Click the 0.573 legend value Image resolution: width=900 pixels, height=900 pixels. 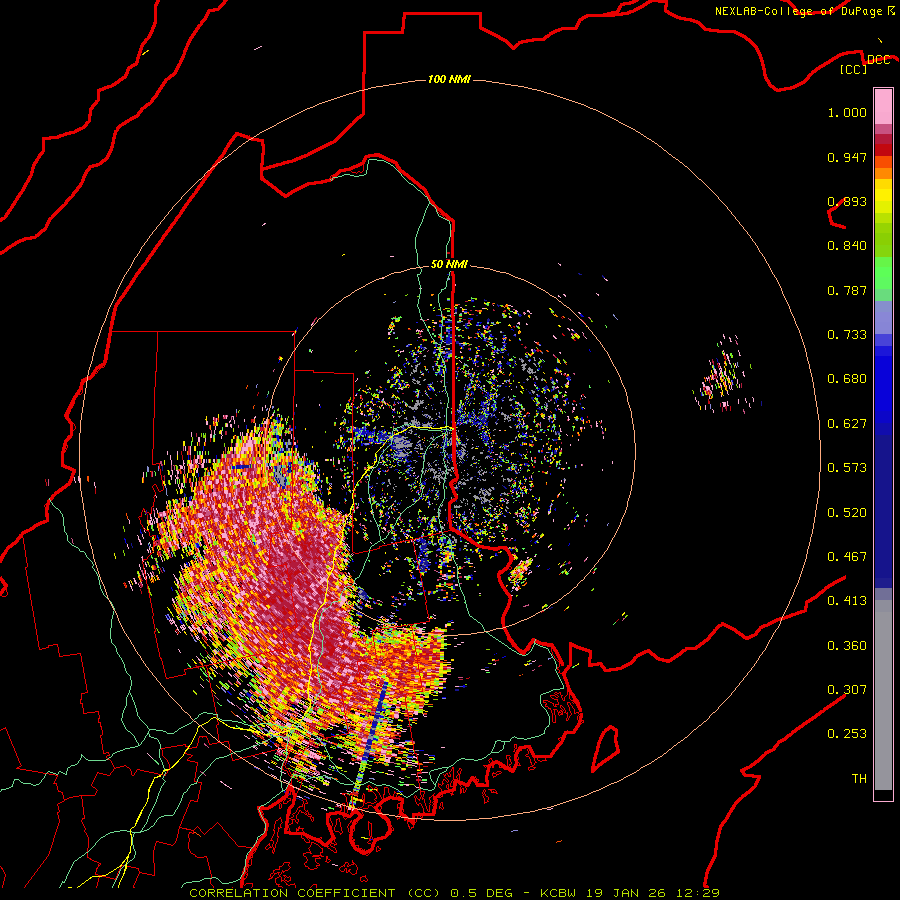click(847, 468)
